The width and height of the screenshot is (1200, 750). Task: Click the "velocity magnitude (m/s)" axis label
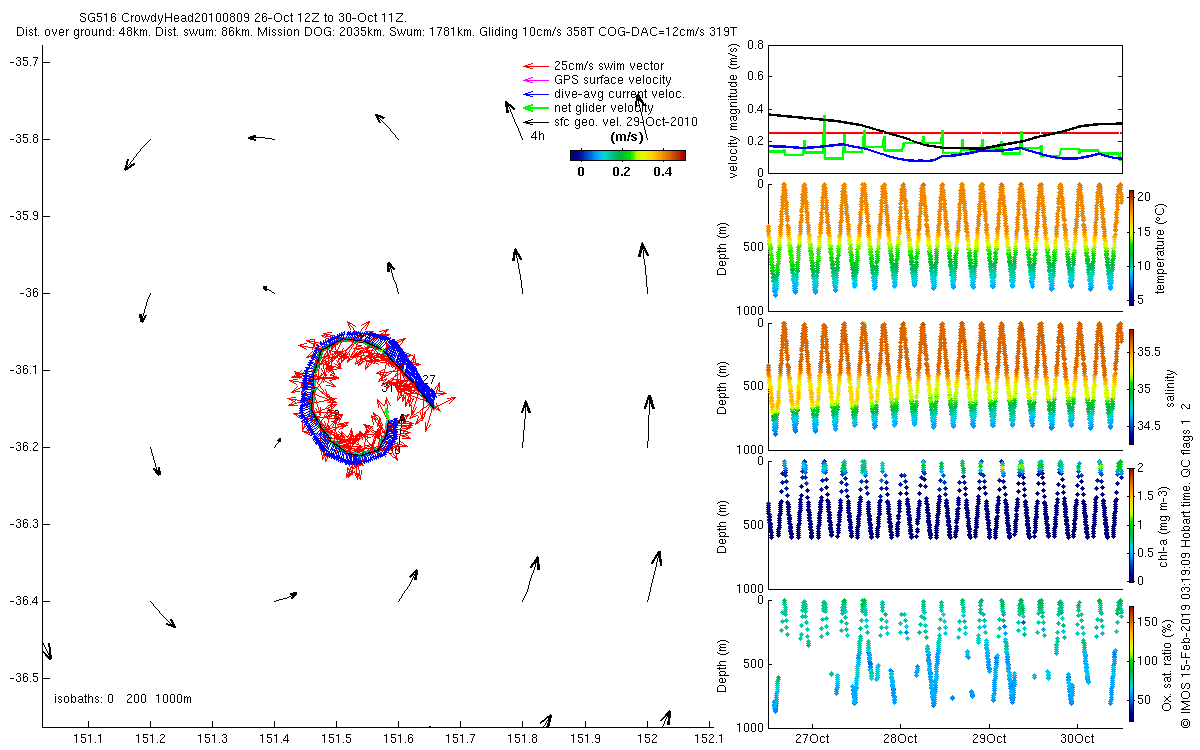point(735,112)
